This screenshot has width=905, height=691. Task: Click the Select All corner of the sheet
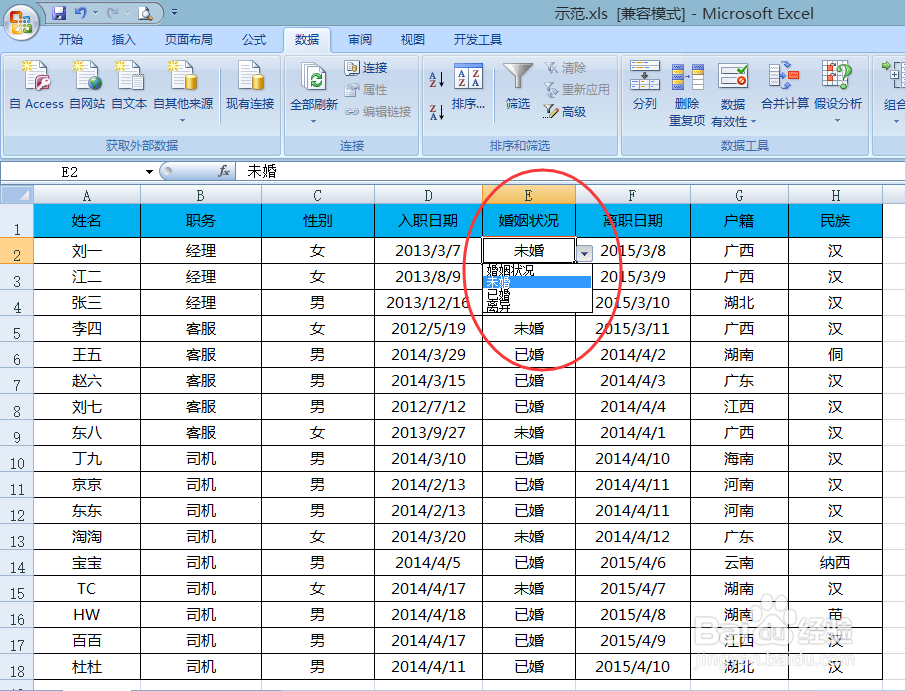[17, 195]
